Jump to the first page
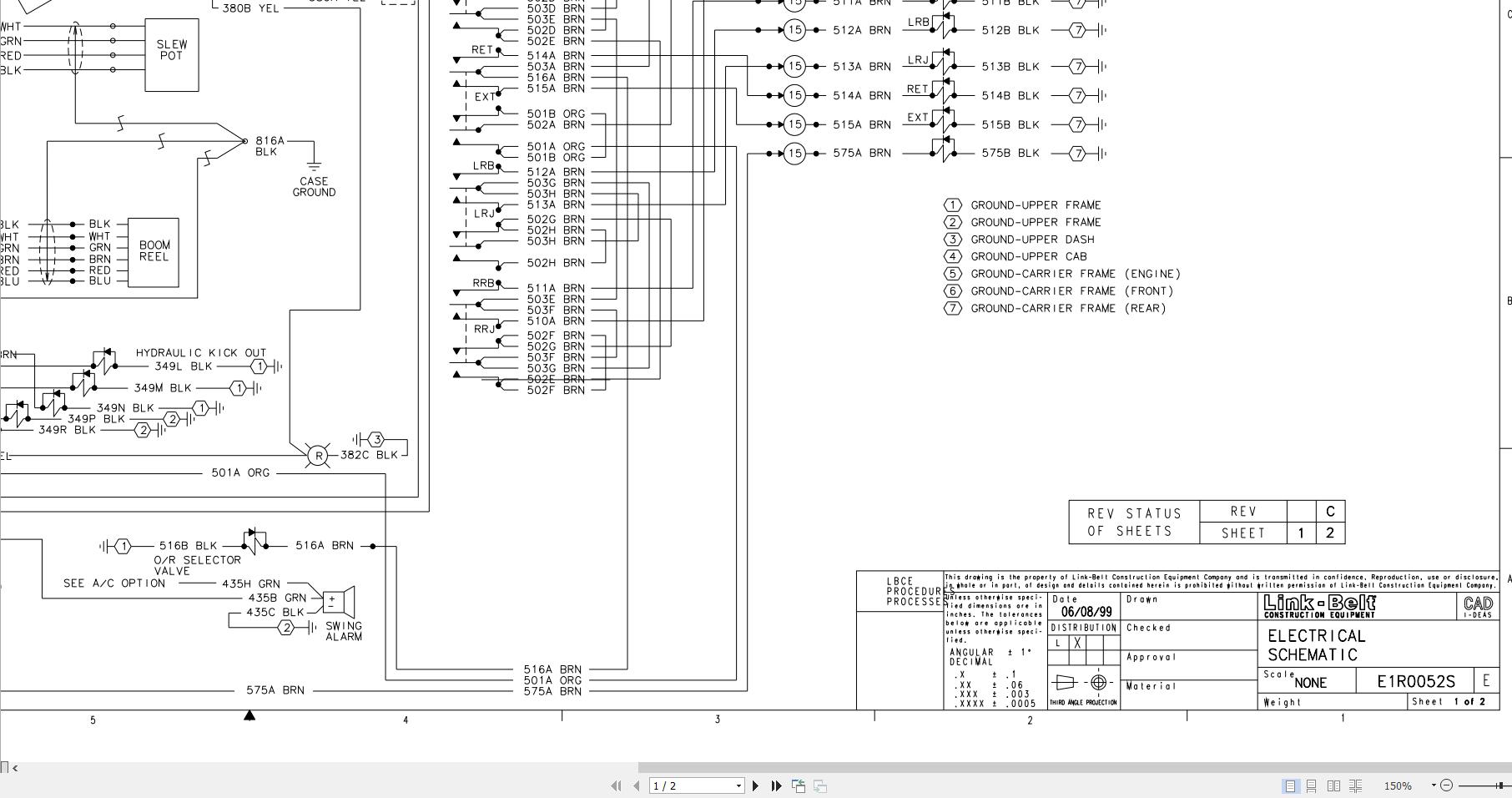The image size is (1512, 798). 616,785
